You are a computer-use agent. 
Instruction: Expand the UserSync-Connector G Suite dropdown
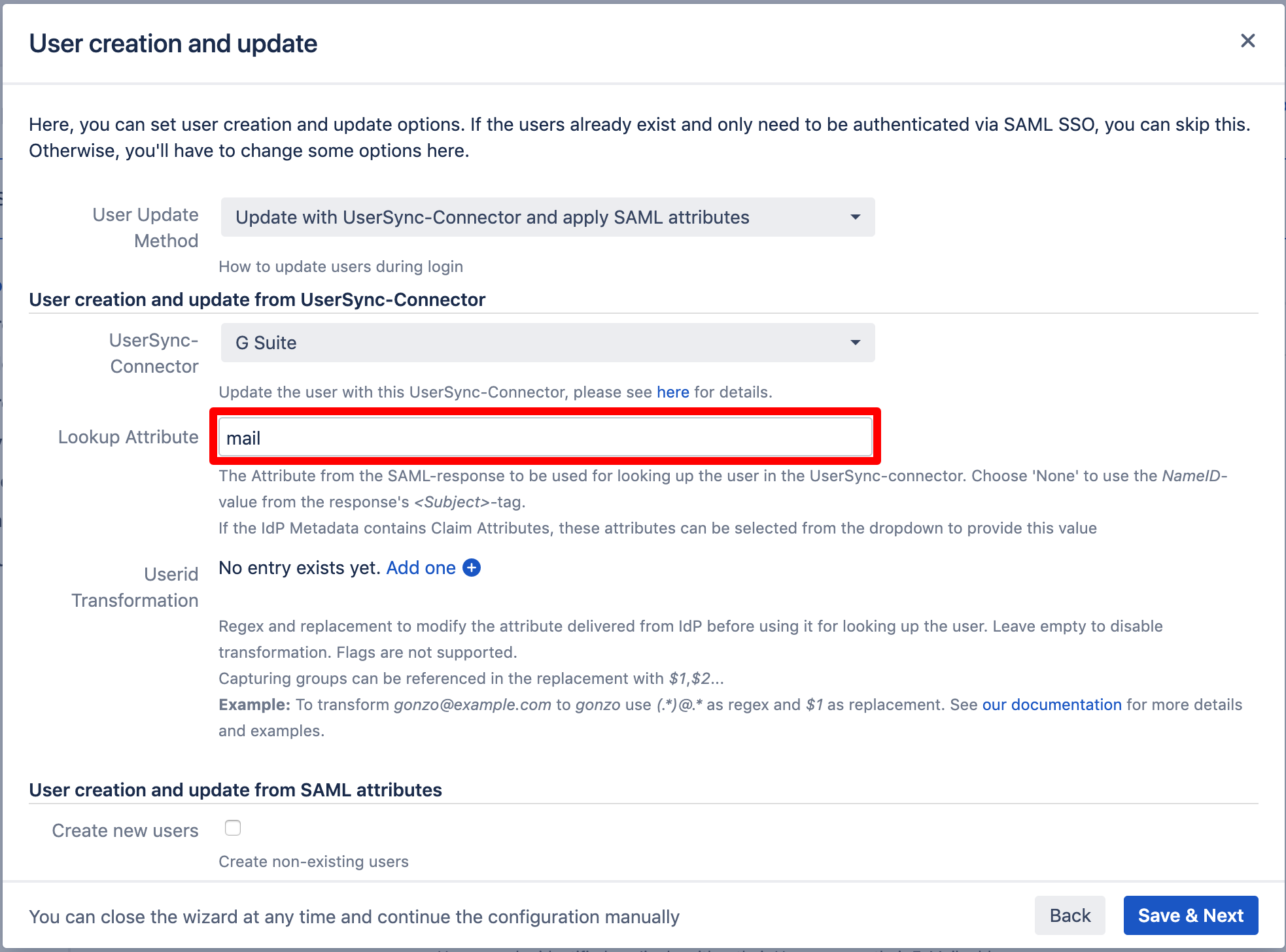(547, 343)
